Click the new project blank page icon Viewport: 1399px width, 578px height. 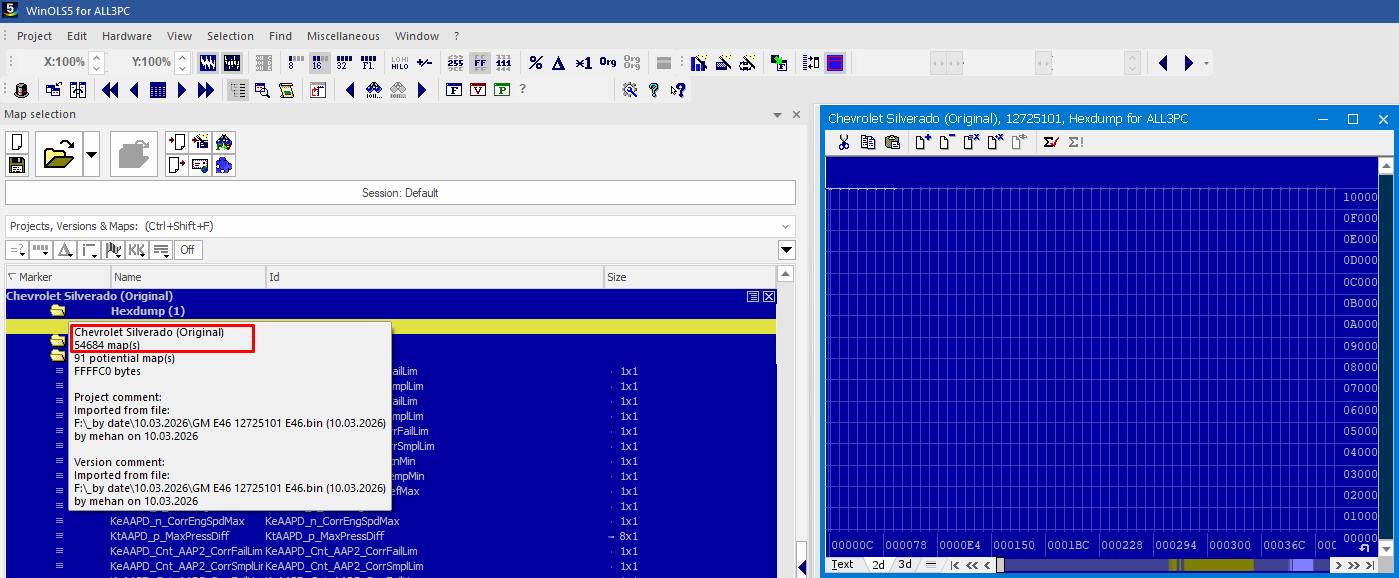(x=16, y=143)
